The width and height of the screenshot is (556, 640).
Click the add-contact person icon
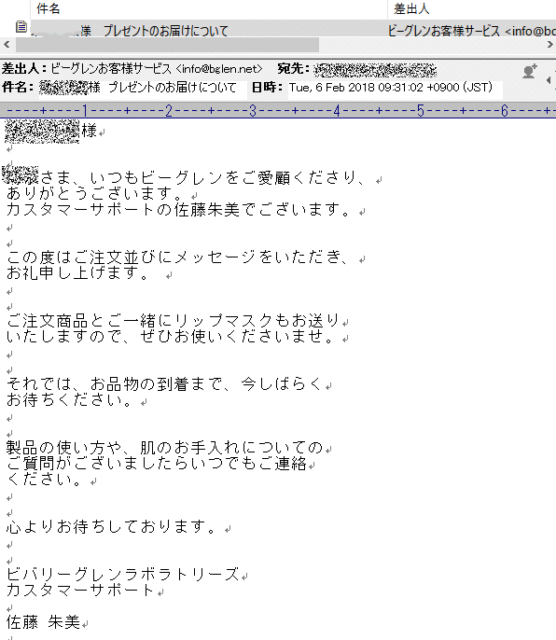[529, 71]
